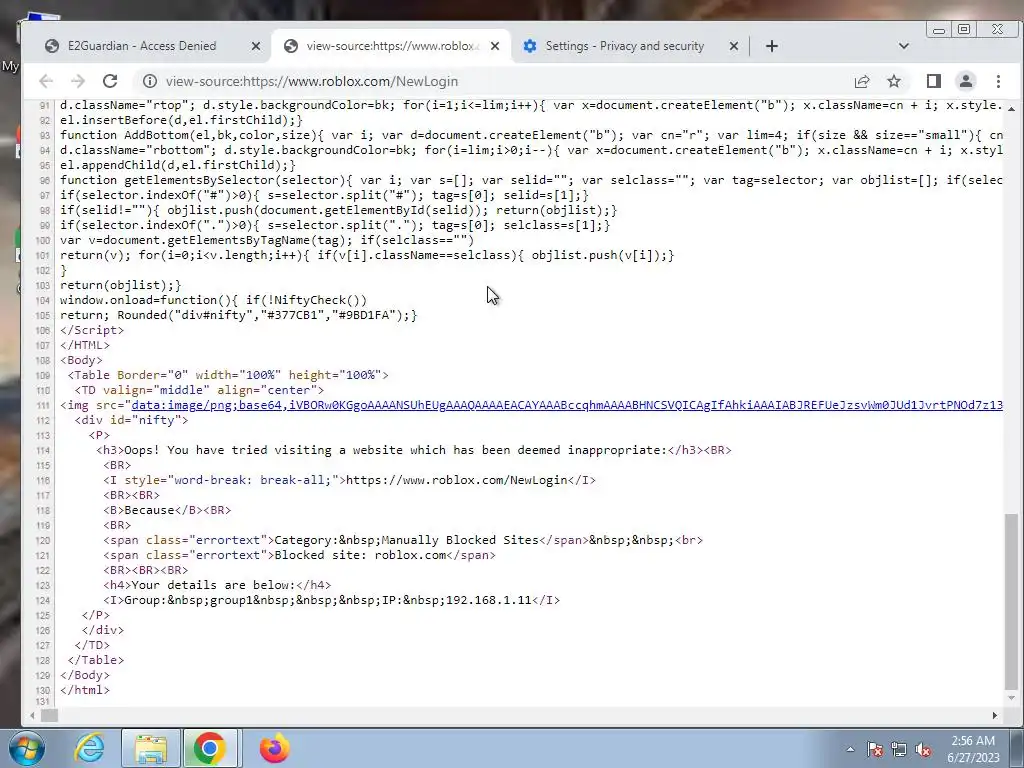Open a new tab

click(771, 46)
